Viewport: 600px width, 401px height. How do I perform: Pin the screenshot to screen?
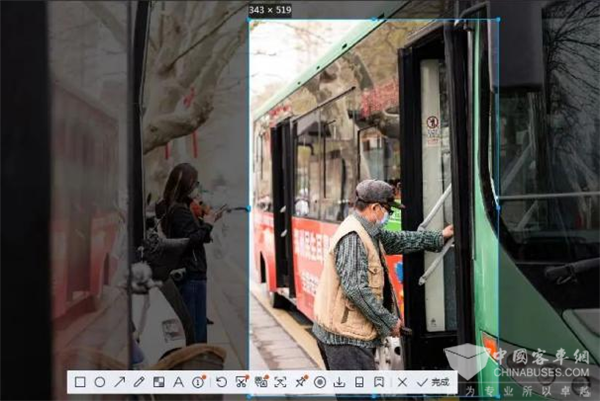[300, 382]
